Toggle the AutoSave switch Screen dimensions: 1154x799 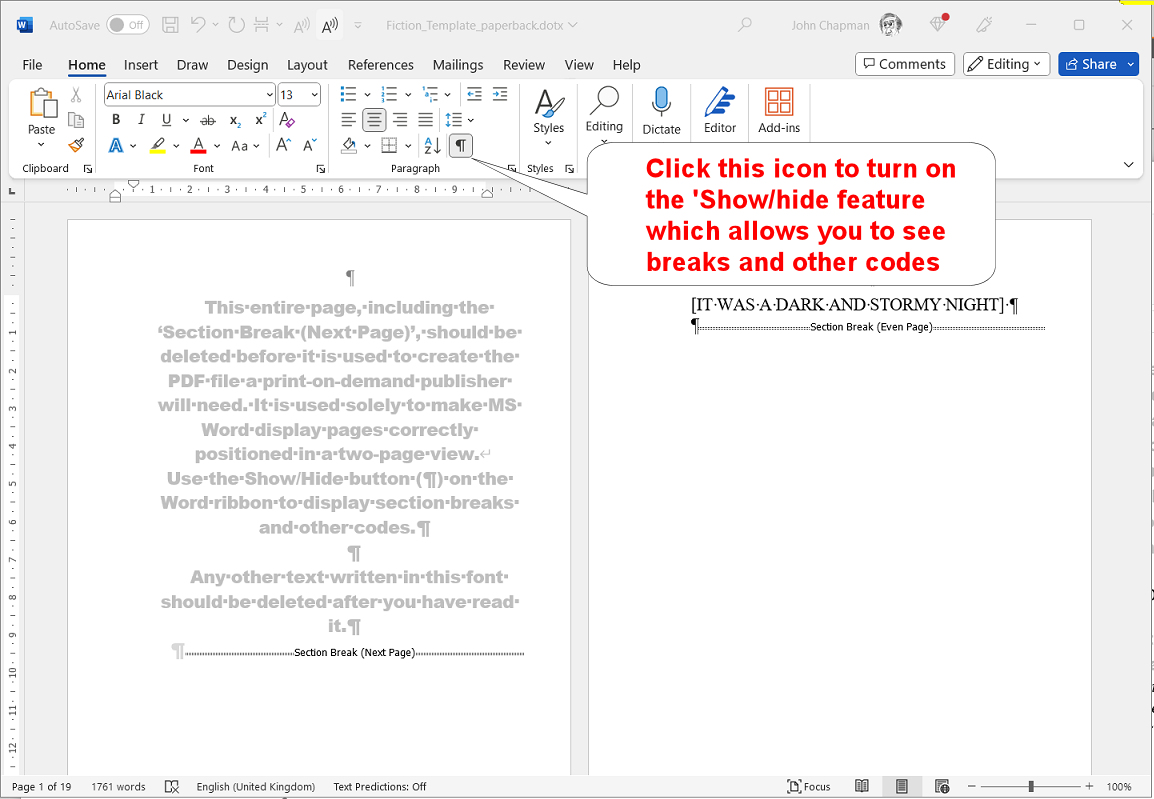pos(127,25)
